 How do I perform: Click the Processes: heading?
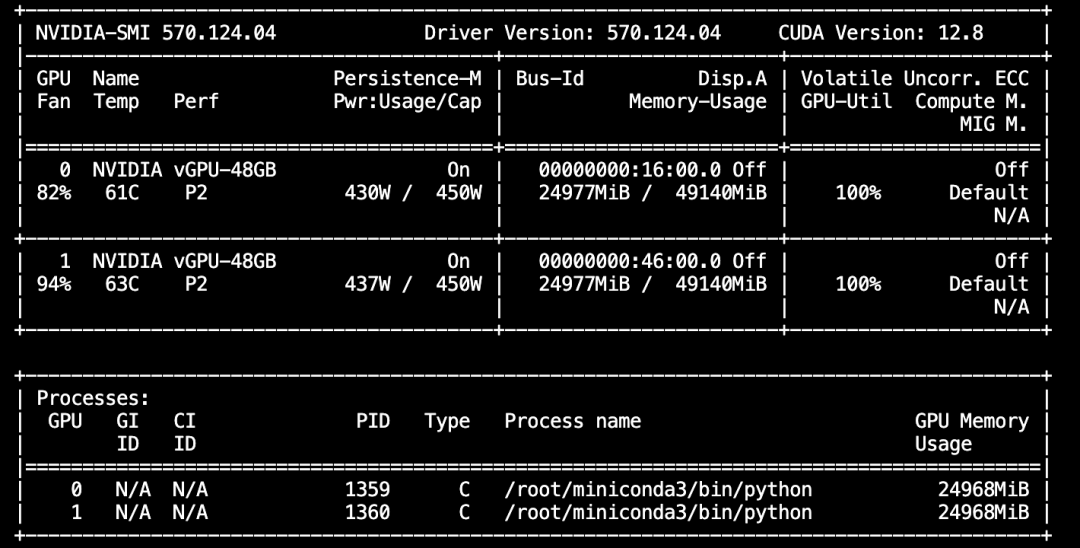coord(93,398)
